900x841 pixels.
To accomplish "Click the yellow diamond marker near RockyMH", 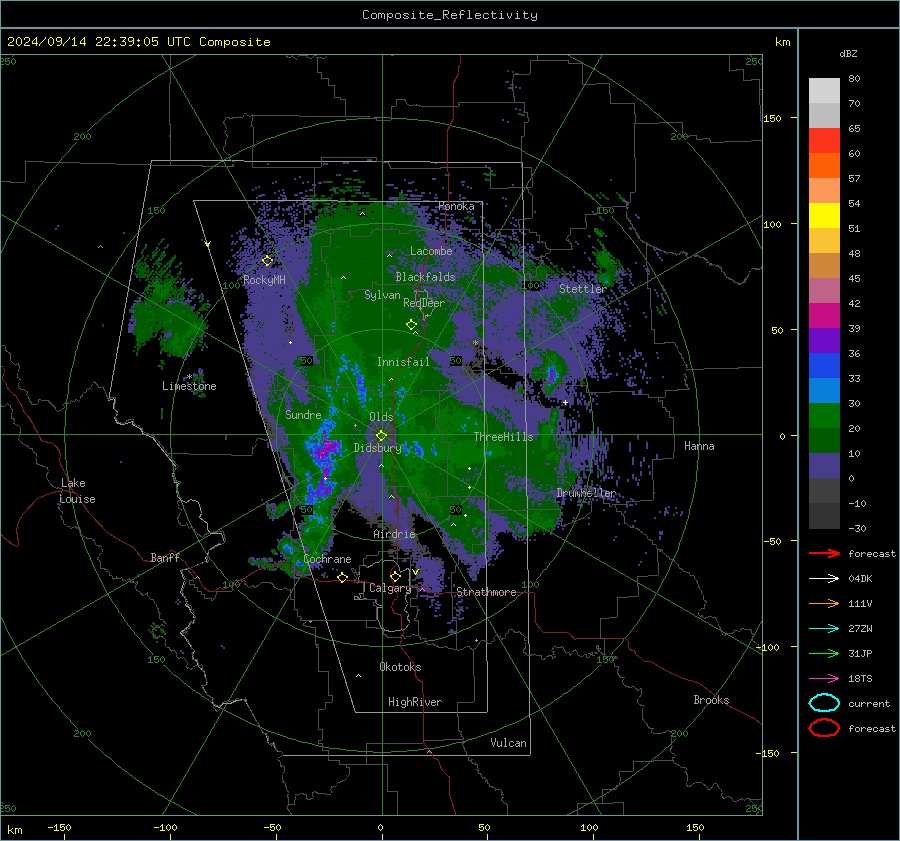I will [267, 261].
